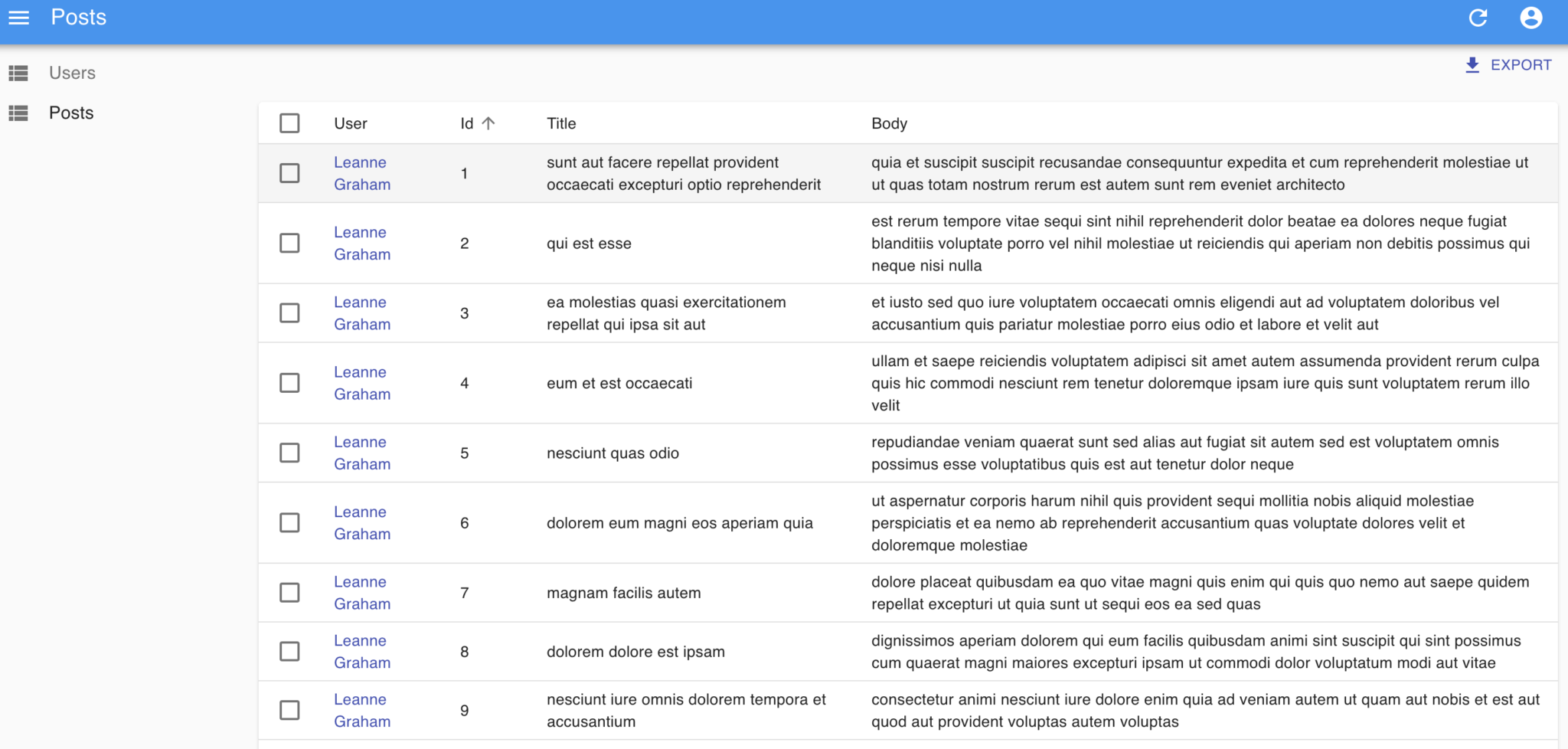The width and height of the screenshot is (1568, 749).
Task: Check checkbox for post 'qui est esse'
Action: [x=289, y=243]
